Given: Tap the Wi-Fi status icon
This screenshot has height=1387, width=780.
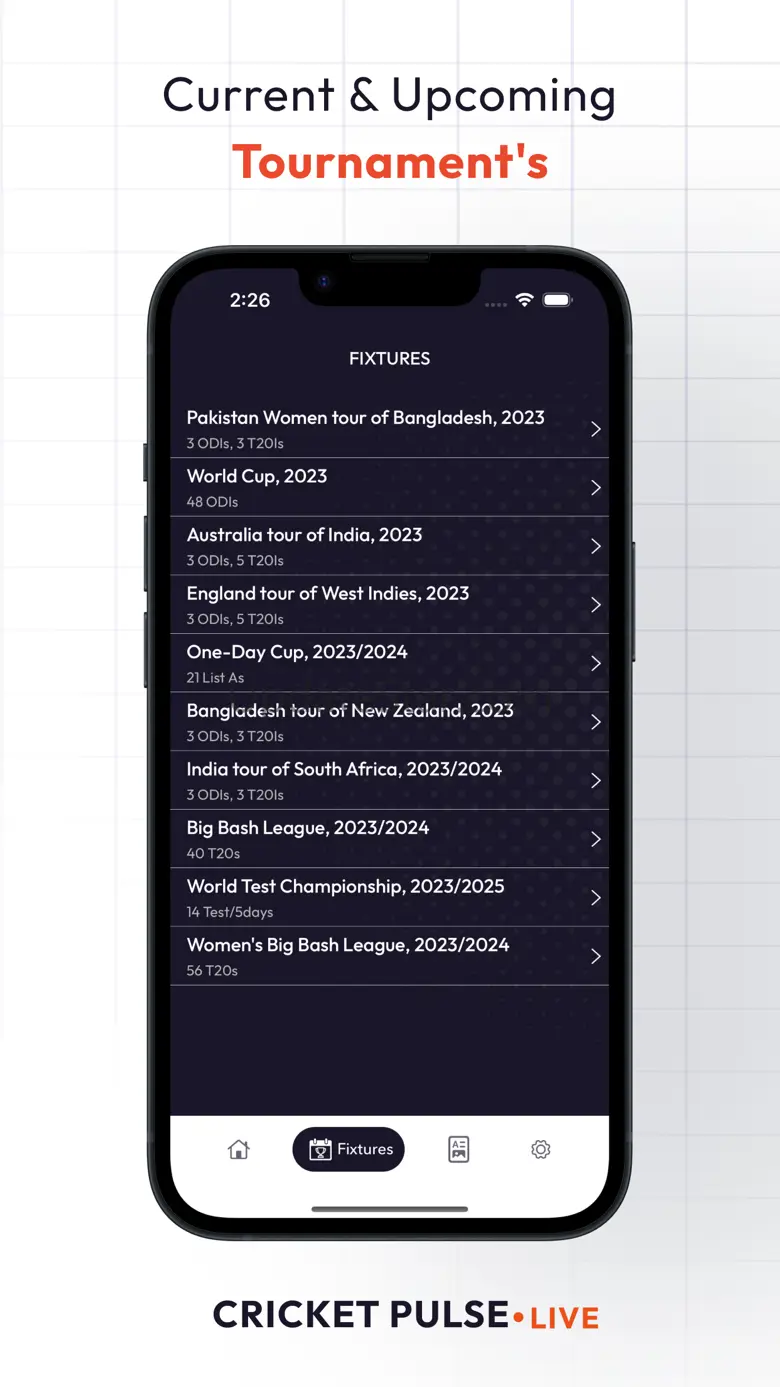Looking at the screenshot, I should (524, 300).
